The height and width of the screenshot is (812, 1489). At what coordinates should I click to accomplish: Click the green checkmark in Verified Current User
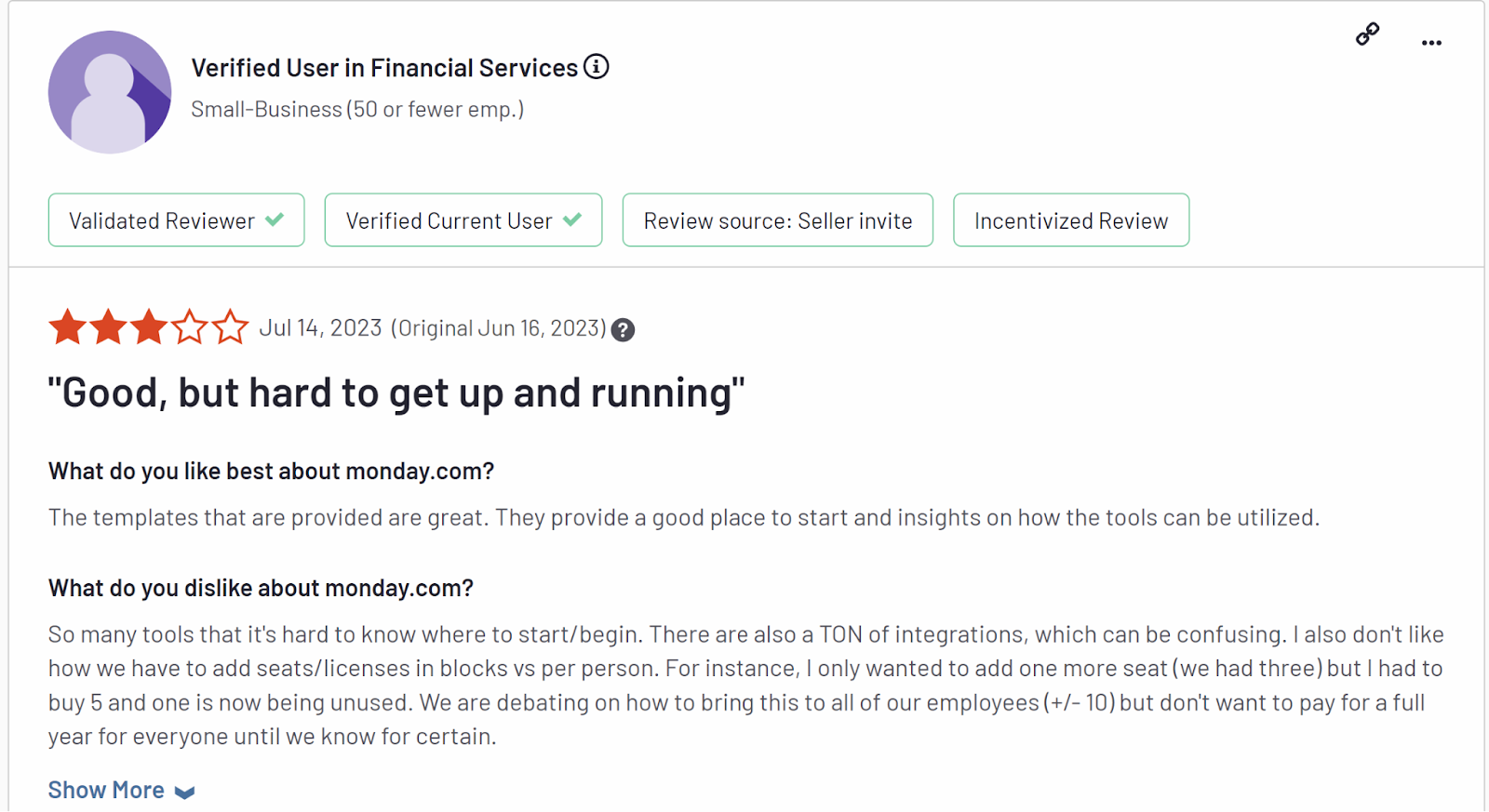click(572, 220)
